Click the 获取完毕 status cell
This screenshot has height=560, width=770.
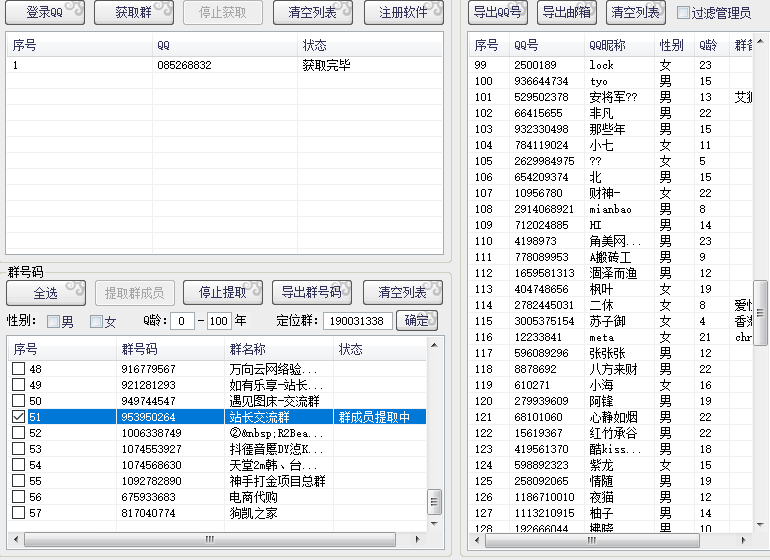pyautogui.click(x=327, y=65)
